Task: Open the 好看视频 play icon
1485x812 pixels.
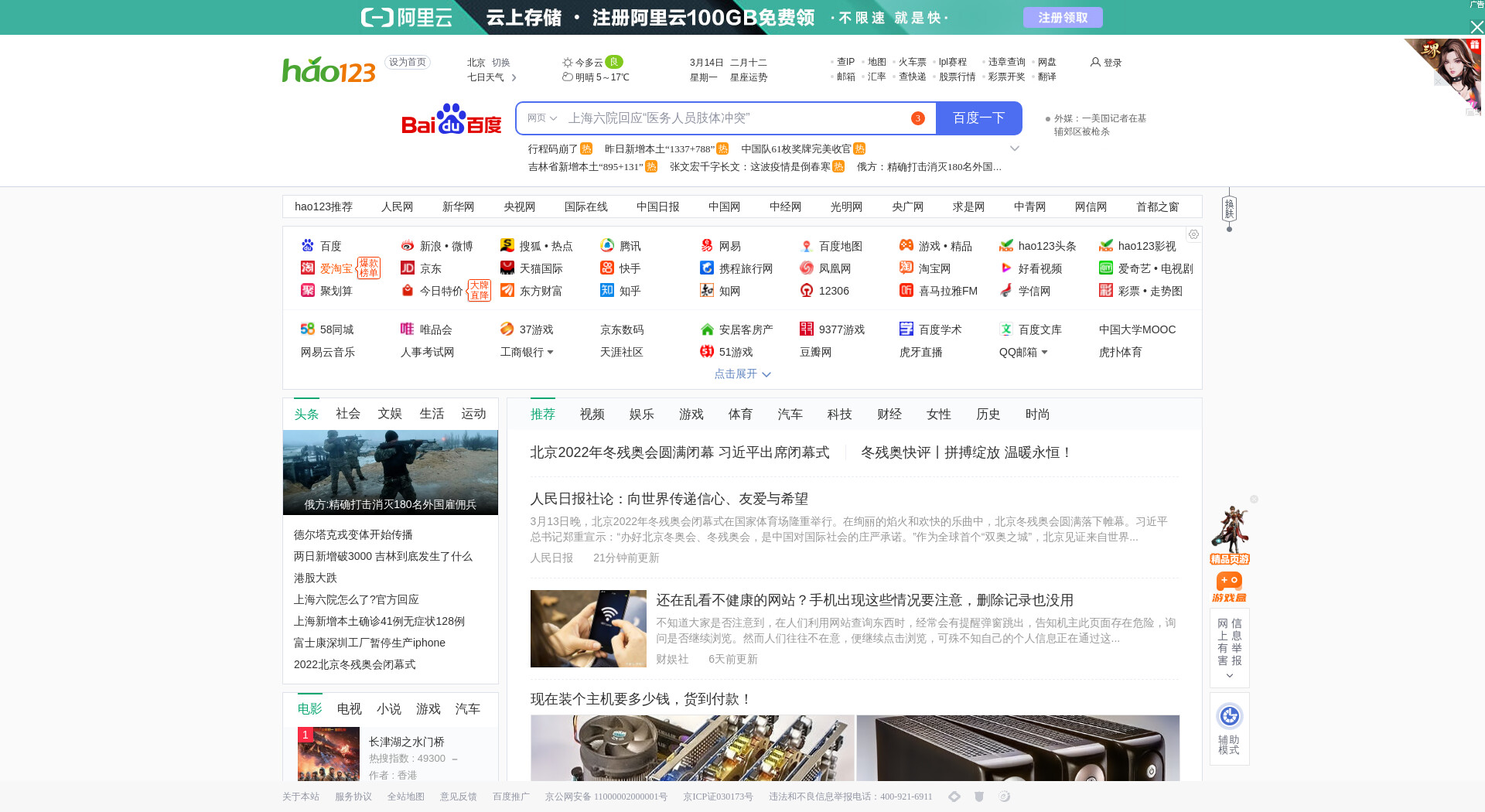Action: [x=1006, y=268]
